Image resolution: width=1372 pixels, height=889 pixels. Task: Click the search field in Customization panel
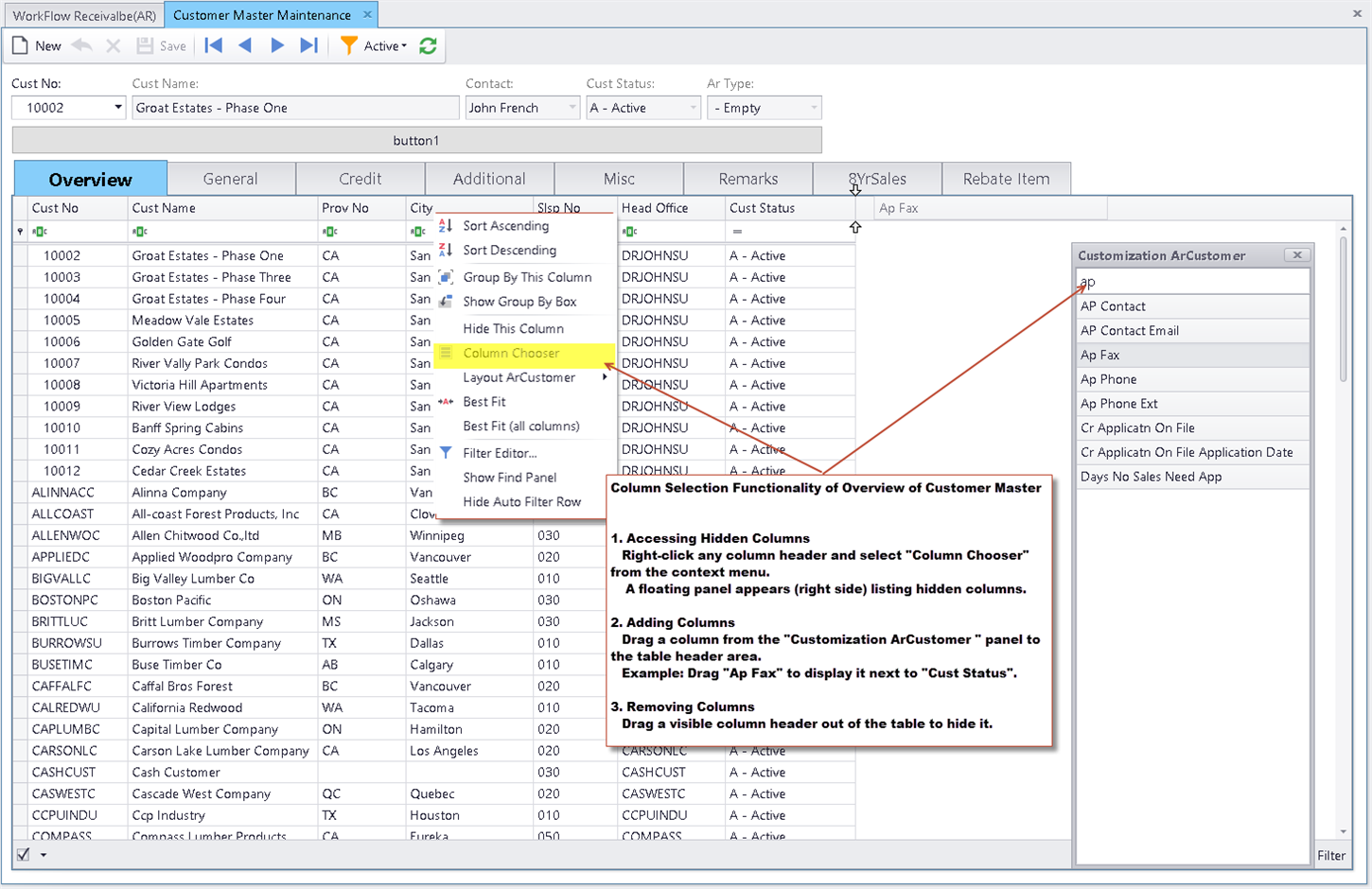click(1192, 282)
